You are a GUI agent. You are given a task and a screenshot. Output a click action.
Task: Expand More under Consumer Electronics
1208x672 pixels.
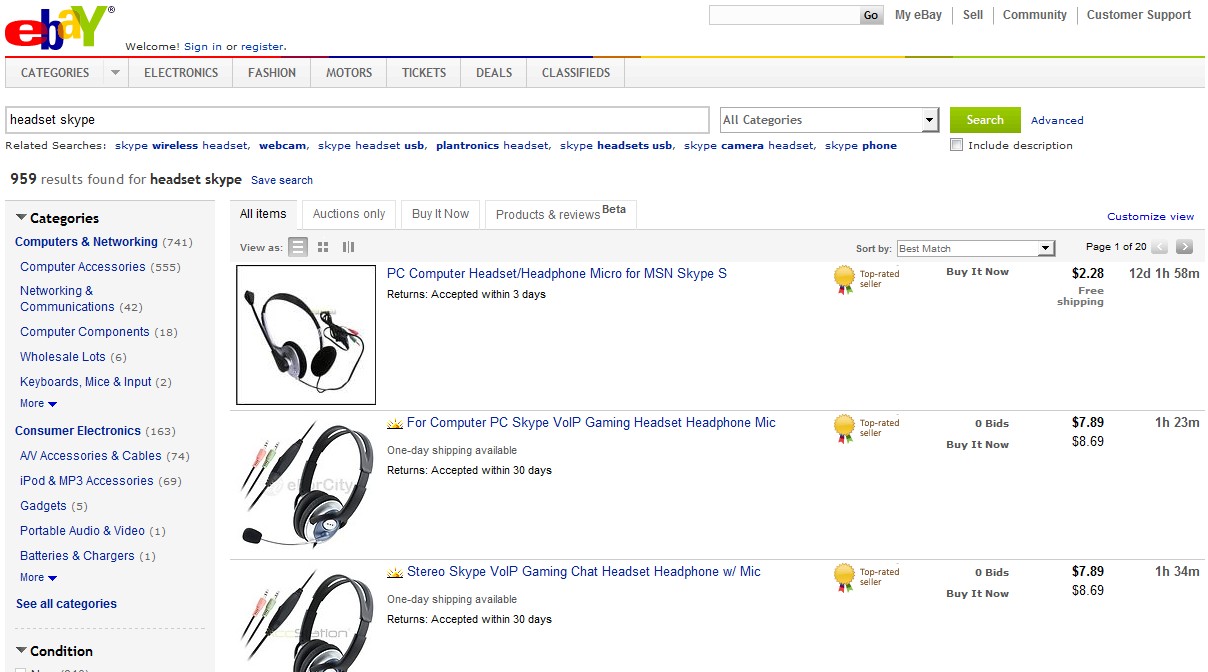pyautogui.click(x=38, y=578)
